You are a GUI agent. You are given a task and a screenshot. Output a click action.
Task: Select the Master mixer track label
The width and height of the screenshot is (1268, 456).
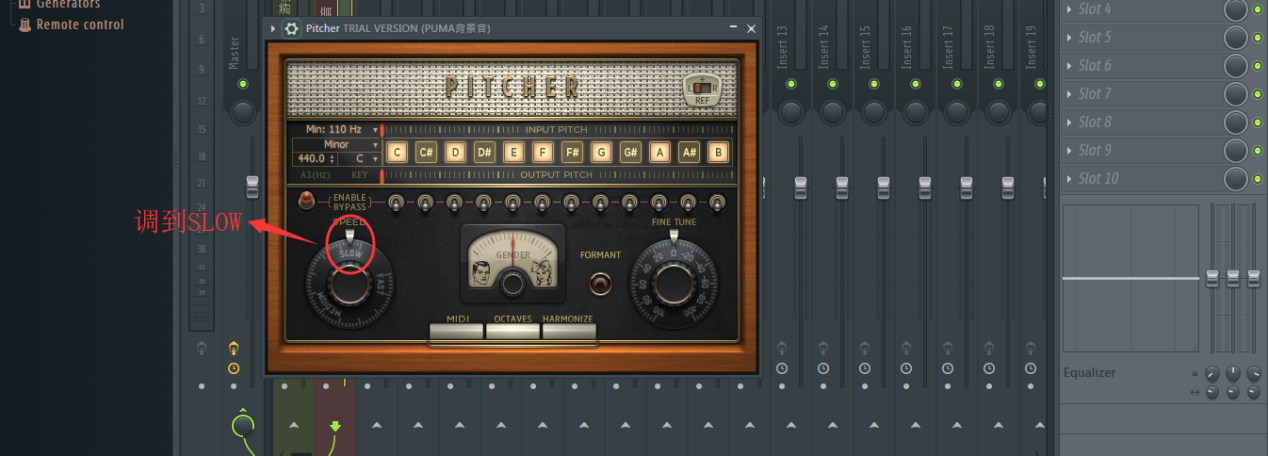coord(235,51)
